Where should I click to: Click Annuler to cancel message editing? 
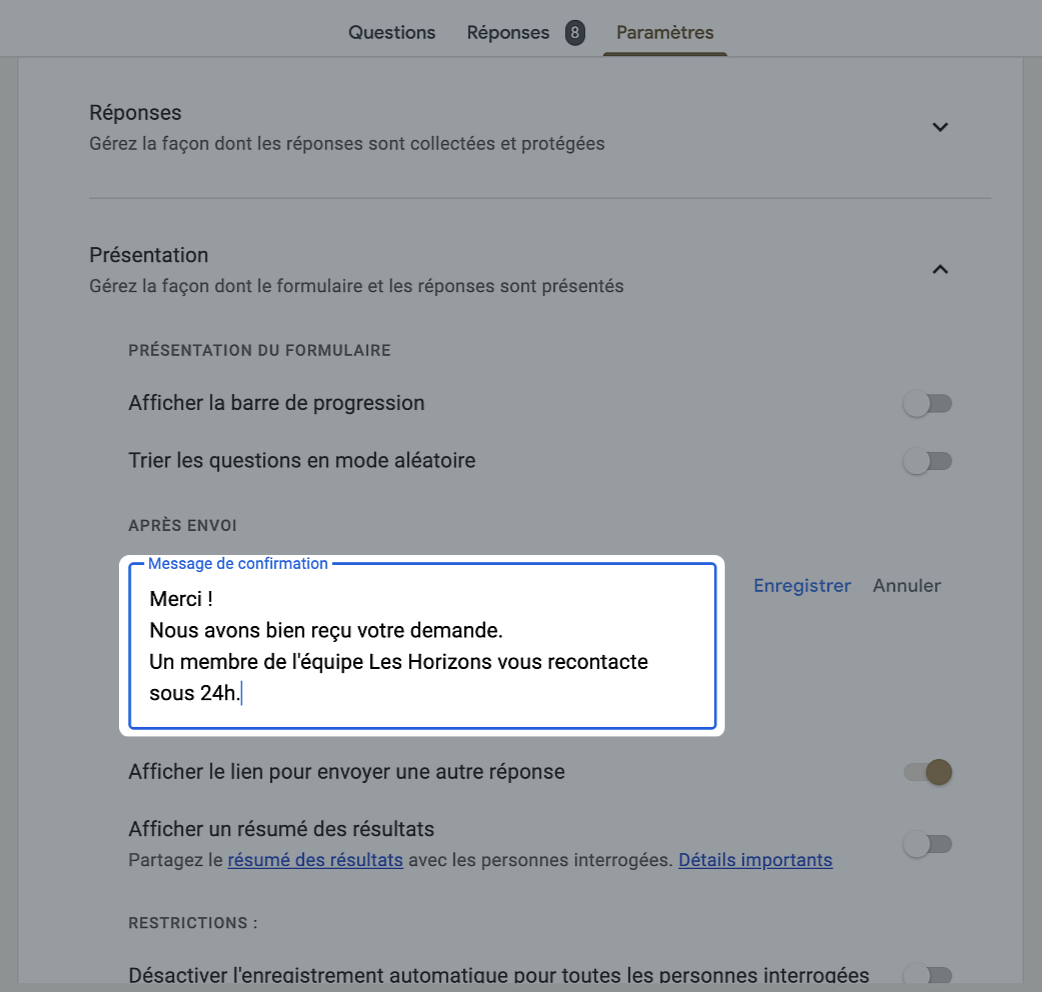click(x=907, y=586)
